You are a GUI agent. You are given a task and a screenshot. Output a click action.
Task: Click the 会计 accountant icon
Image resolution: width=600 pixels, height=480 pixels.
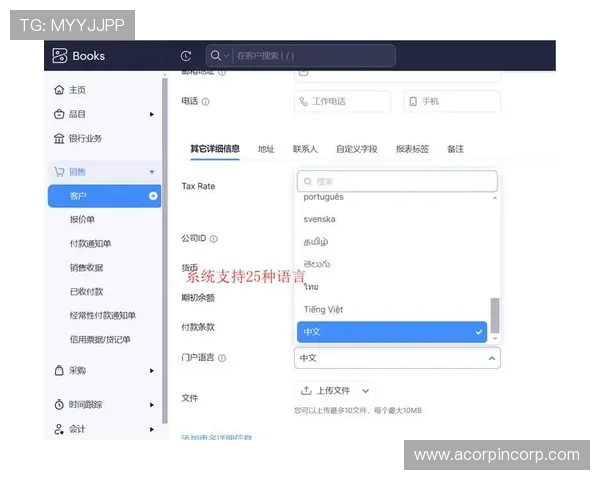[x=59, y=429]
